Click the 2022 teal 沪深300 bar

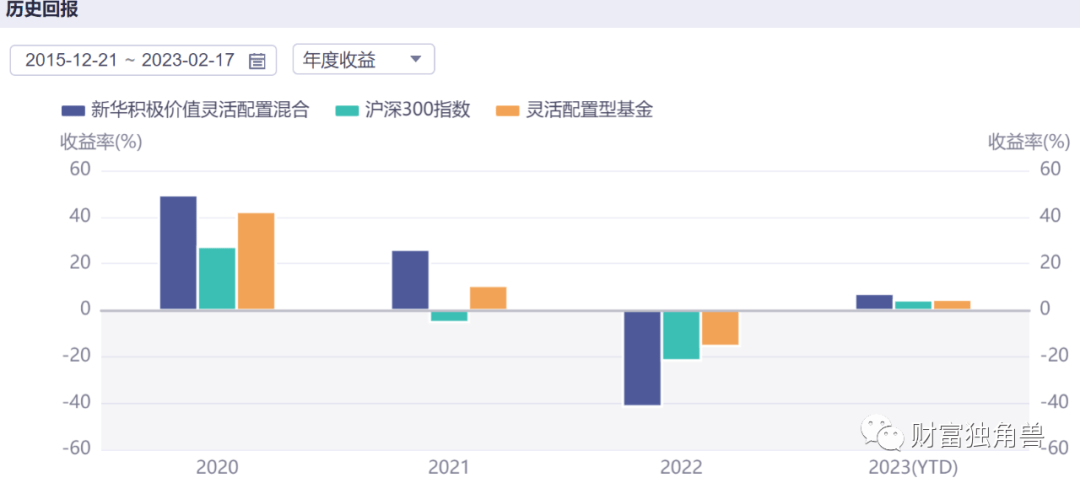point(681,335)
